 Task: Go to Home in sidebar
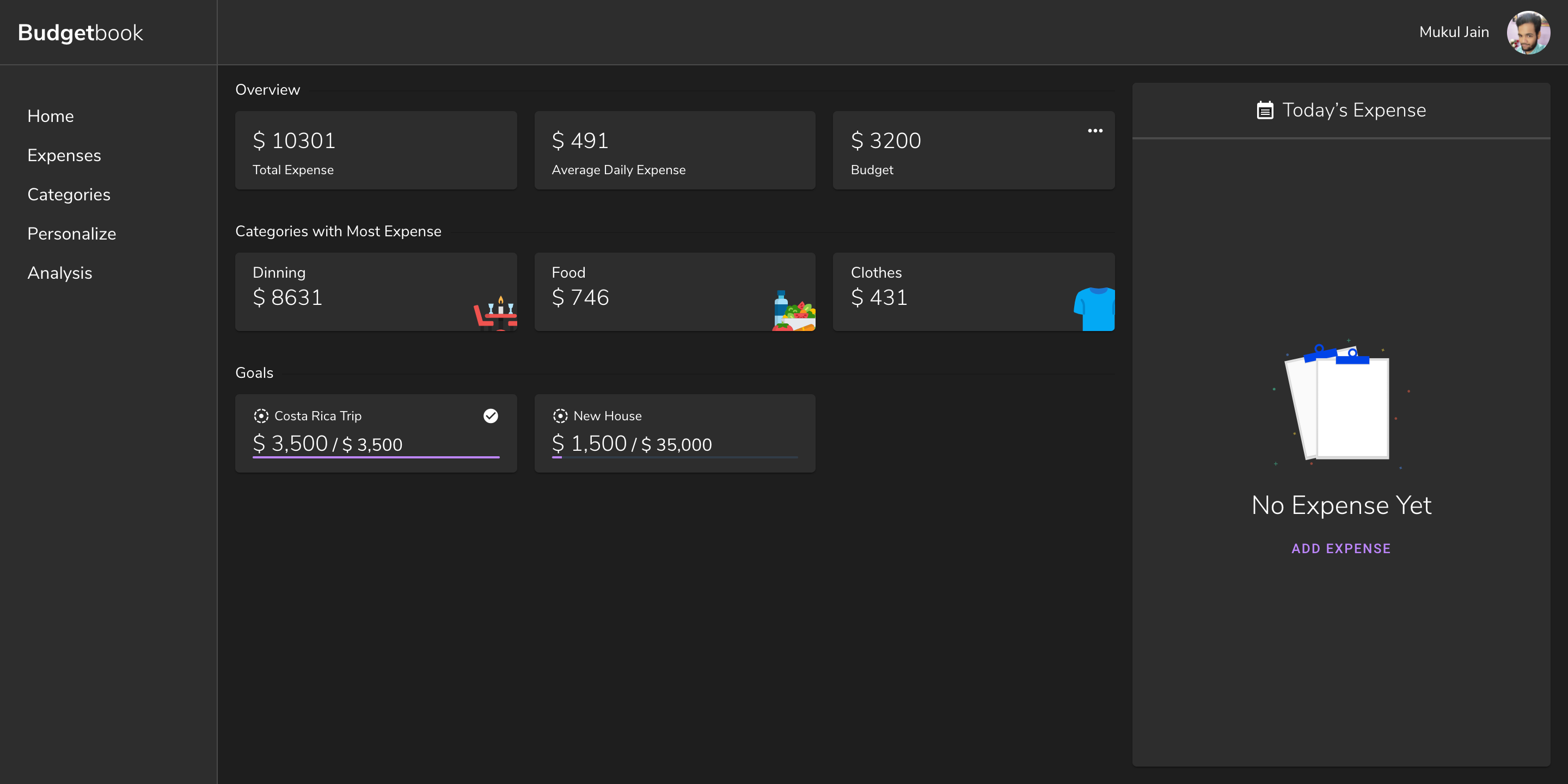coord(51,117)
